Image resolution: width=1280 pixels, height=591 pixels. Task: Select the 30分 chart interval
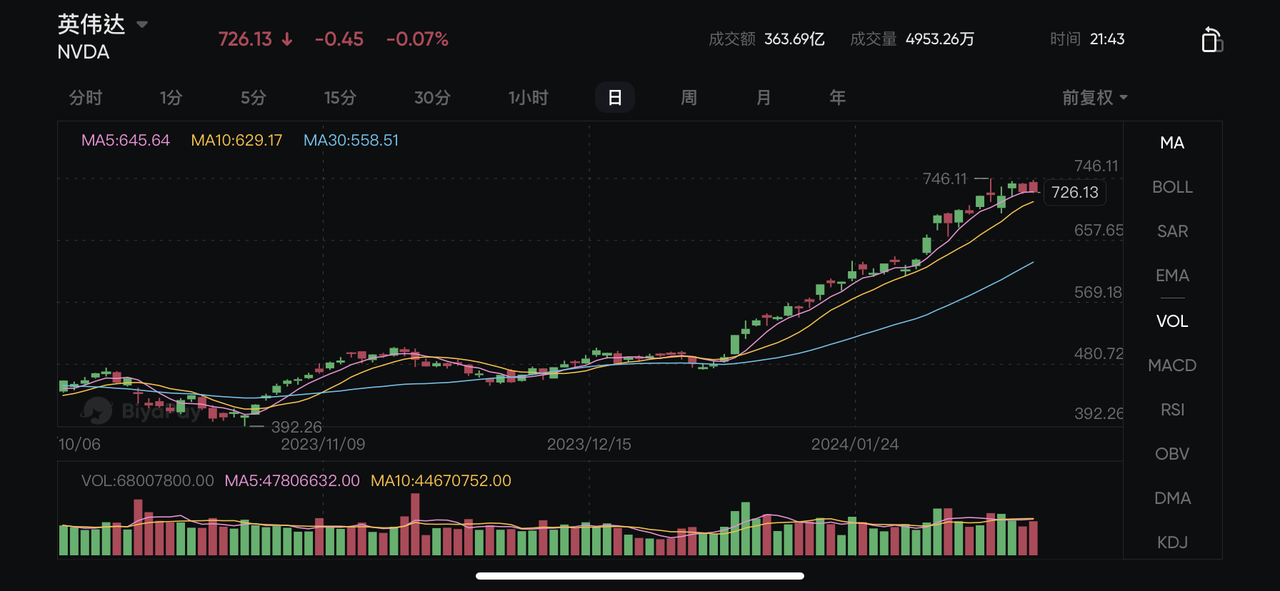click(432, 97)
